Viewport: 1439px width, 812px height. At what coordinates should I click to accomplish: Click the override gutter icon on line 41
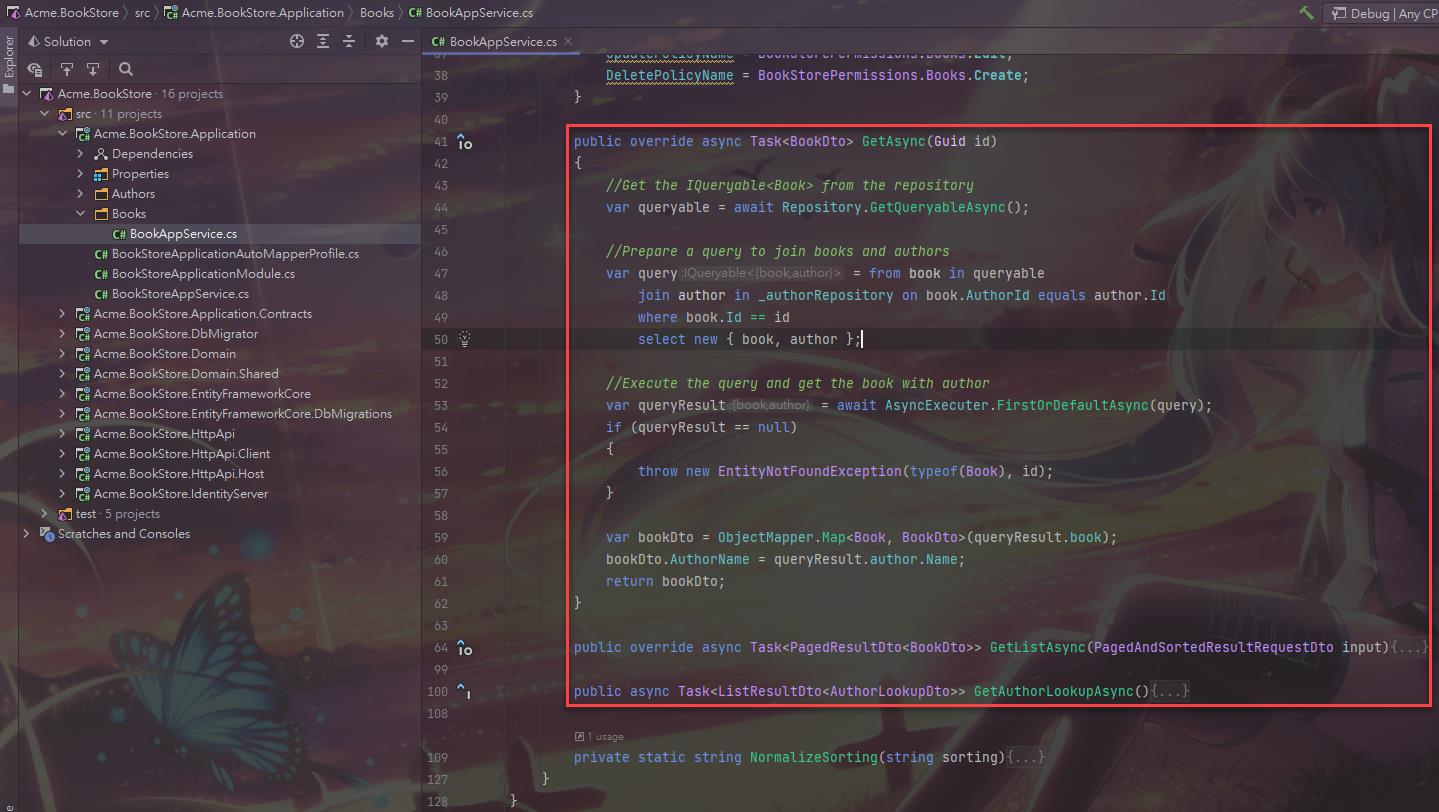pos(464,142)
